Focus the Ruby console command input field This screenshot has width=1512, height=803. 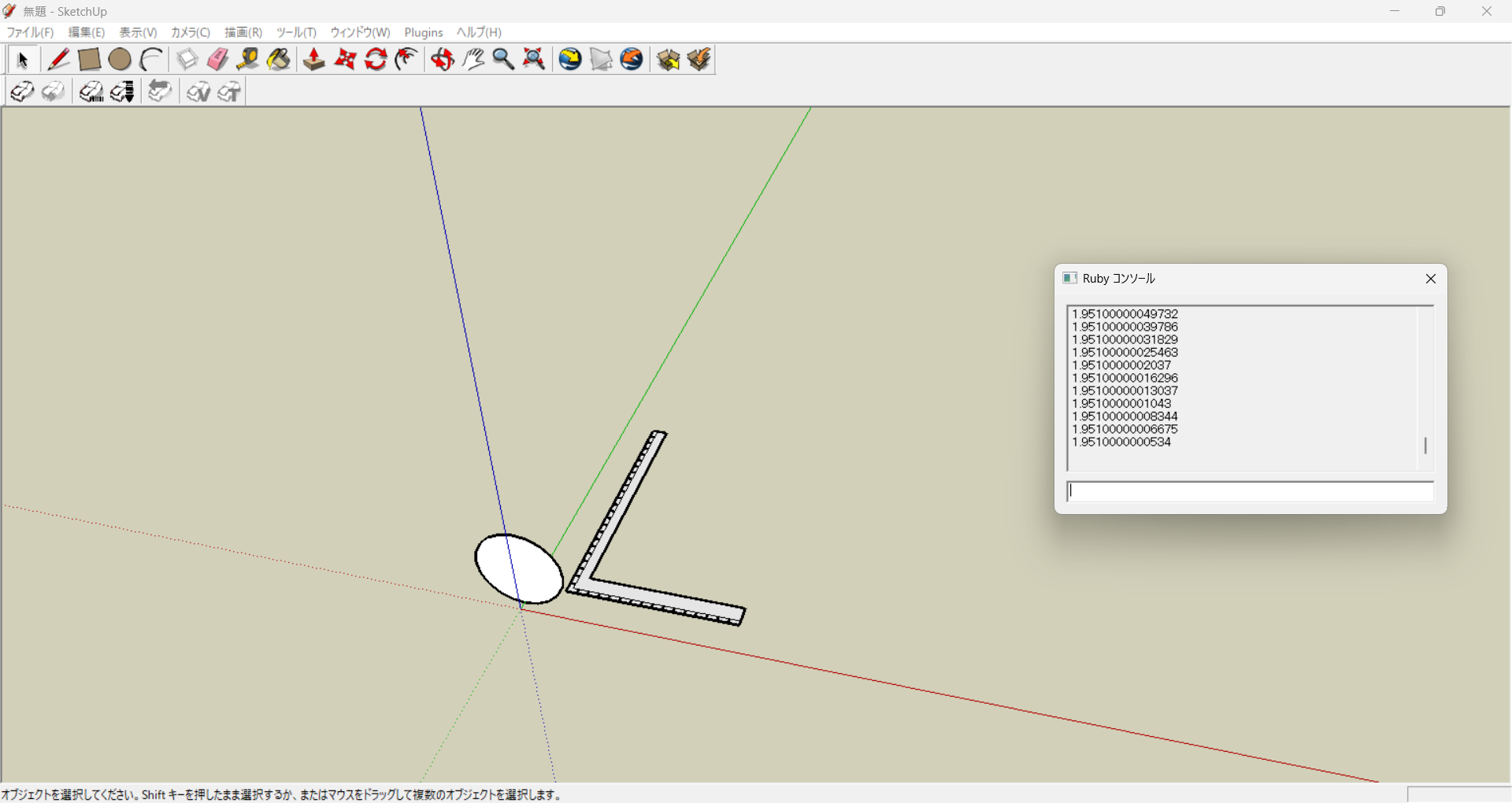click(1250, 491)
